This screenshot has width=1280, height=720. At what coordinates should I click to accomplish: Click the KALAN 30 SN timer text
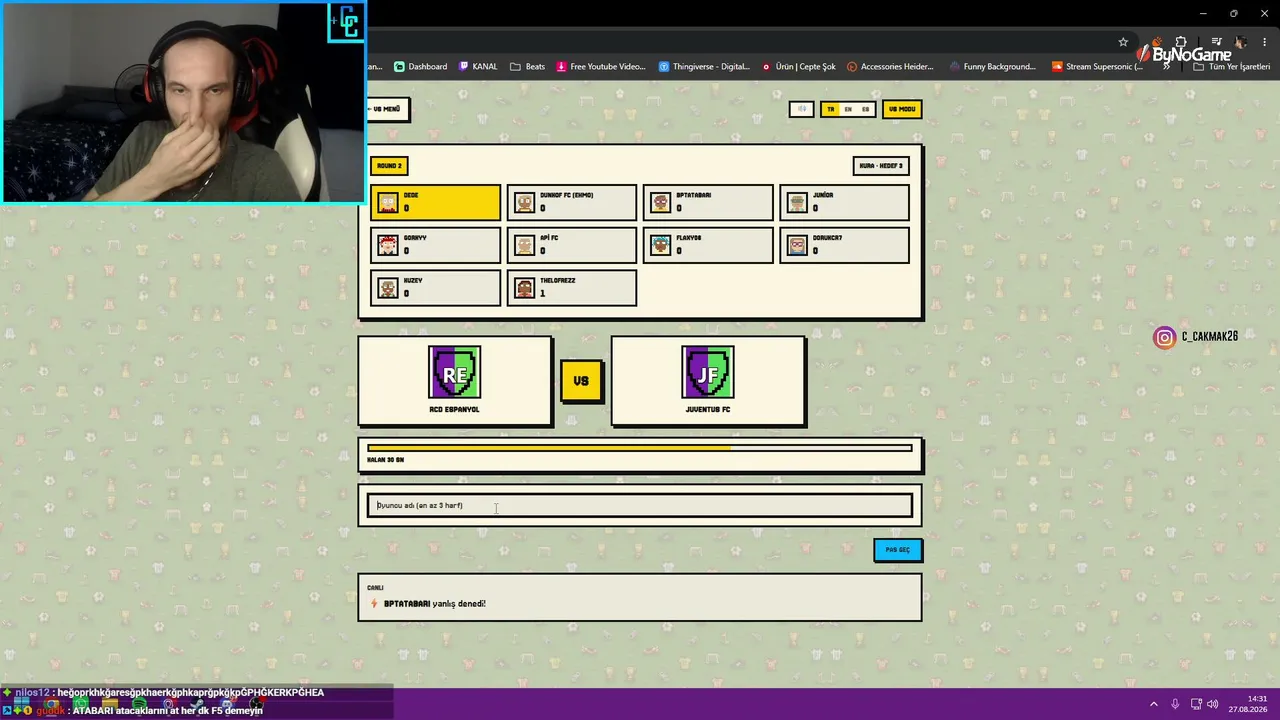click(x=385, y=460)
